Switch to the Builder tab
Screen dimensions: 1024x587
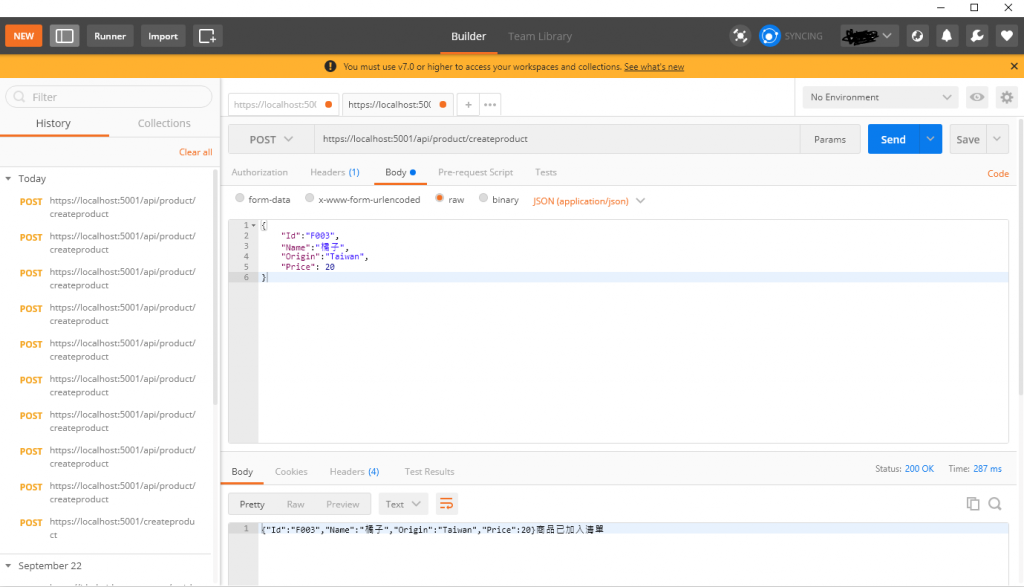(468, 37)
